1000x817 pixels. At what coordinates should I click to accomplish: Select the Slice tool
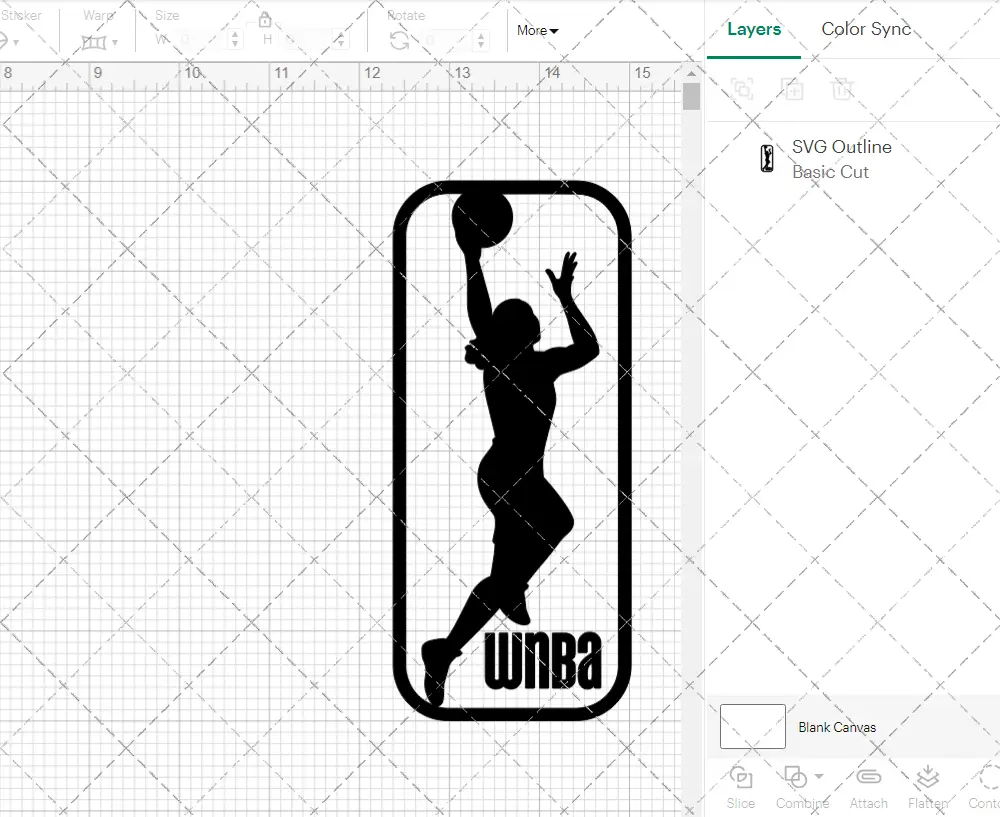point(740,787)
